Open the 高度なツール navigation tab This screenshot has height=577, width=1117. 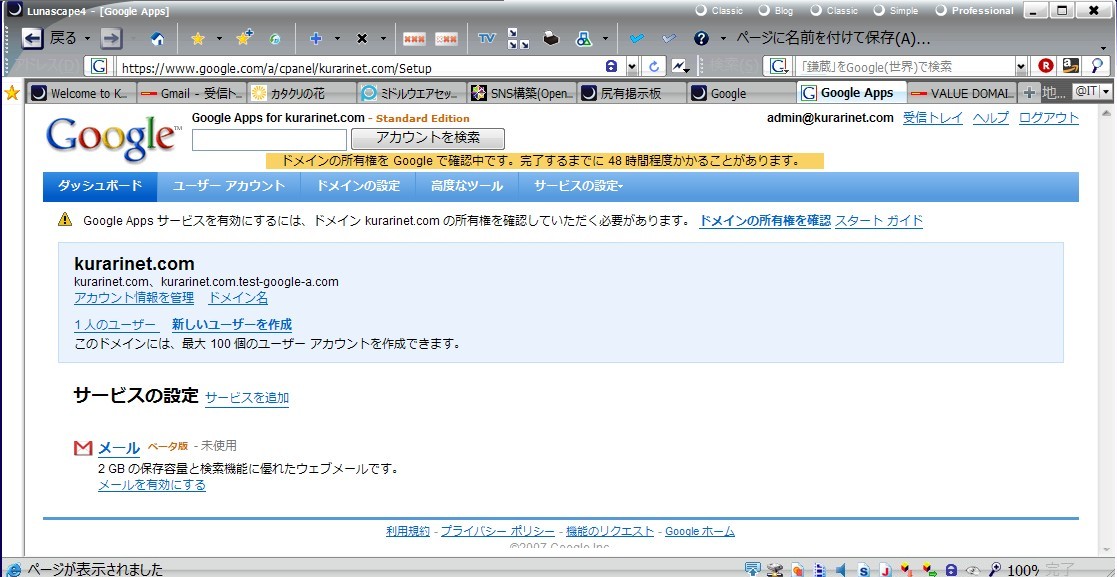pos(467,186)
